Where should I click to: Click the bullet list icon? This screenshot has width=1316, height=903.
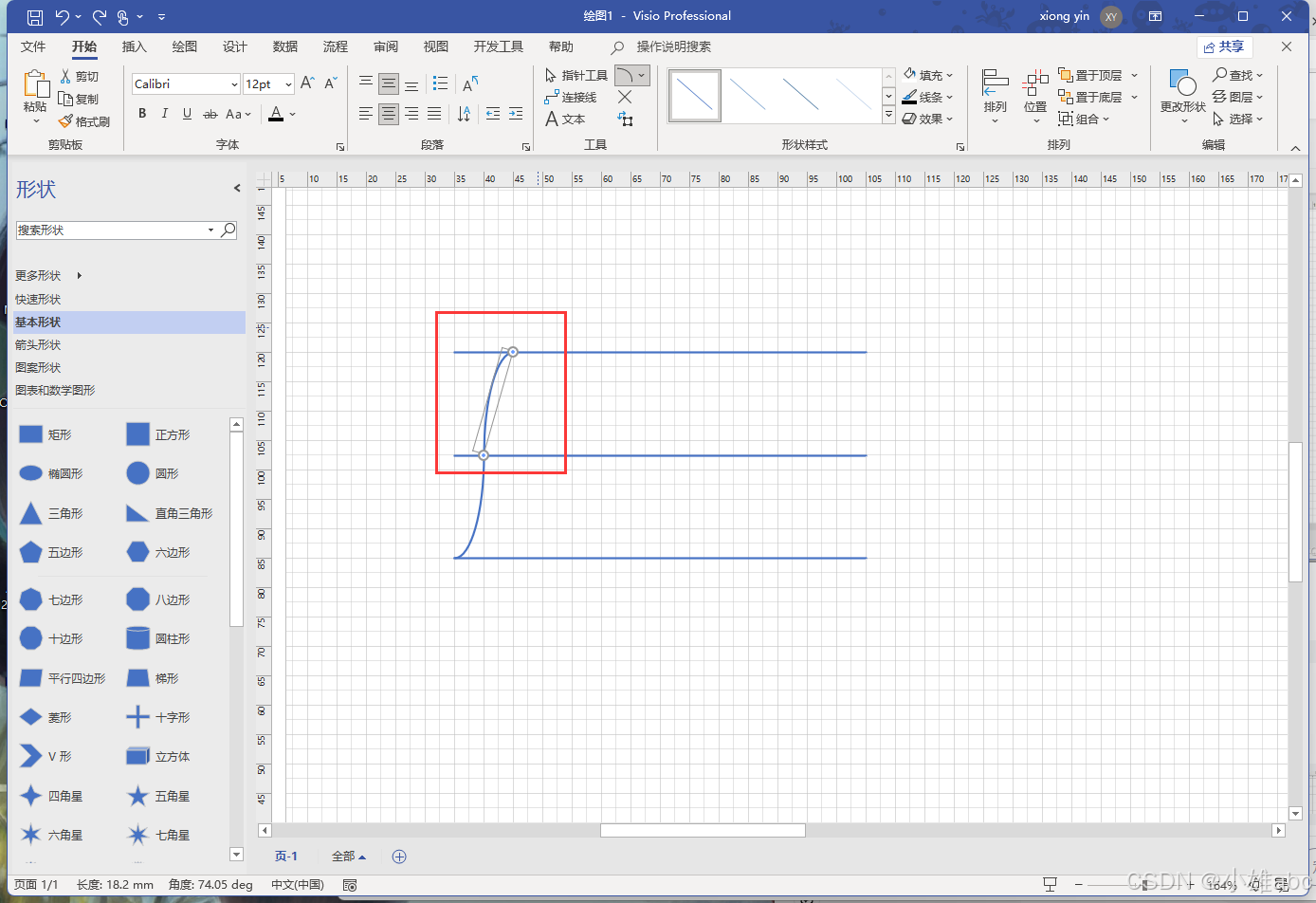coord(440,83)
